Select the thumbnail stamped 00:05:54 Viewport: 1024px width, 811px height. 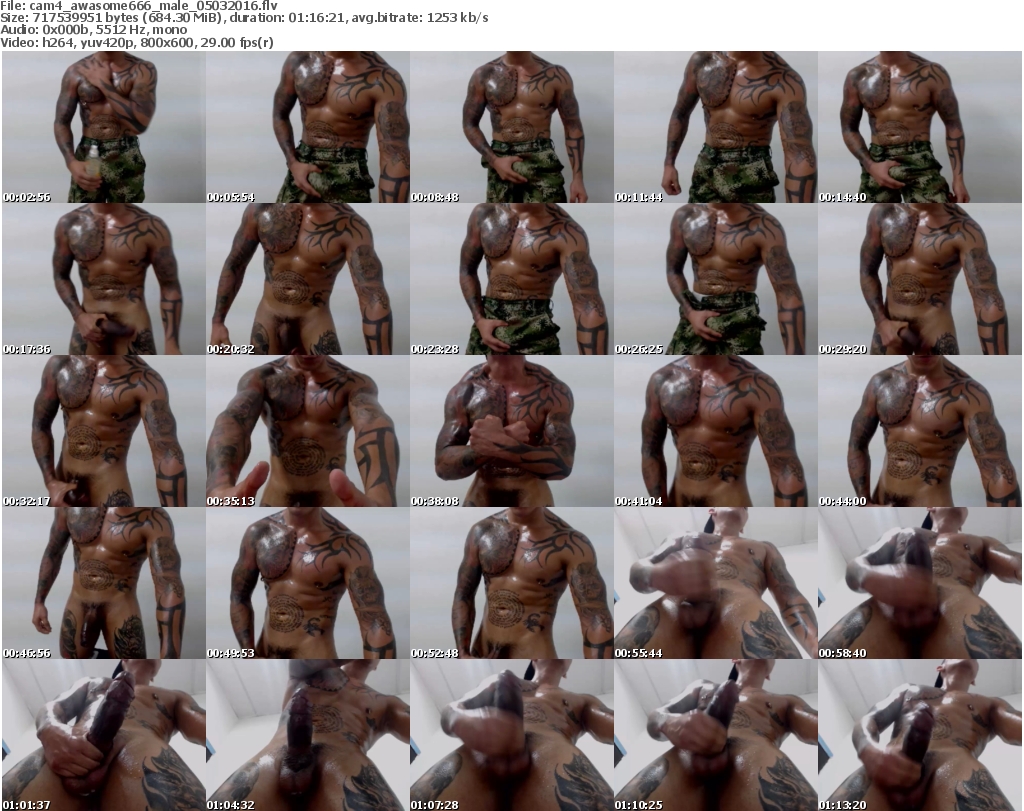click(308, 127)
